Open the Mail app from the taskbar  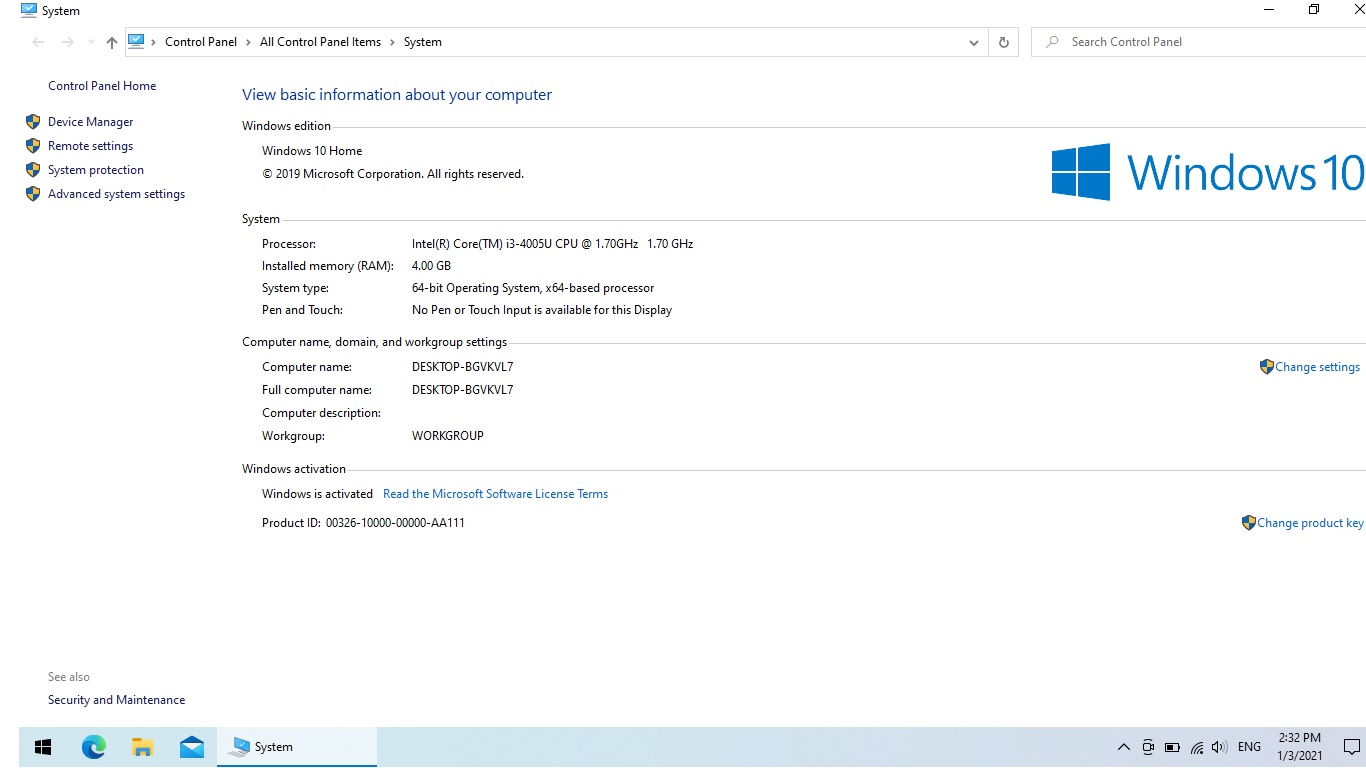(192, 747)
